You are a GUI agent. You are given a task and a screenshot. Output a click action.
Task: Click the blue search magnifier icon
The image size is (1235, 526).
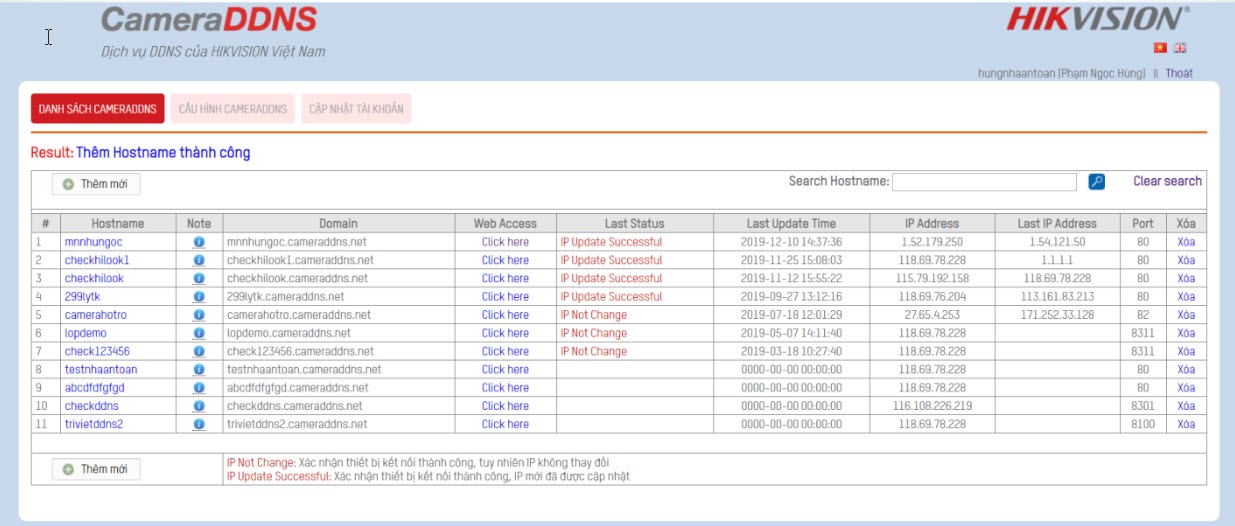point(1096,182)
